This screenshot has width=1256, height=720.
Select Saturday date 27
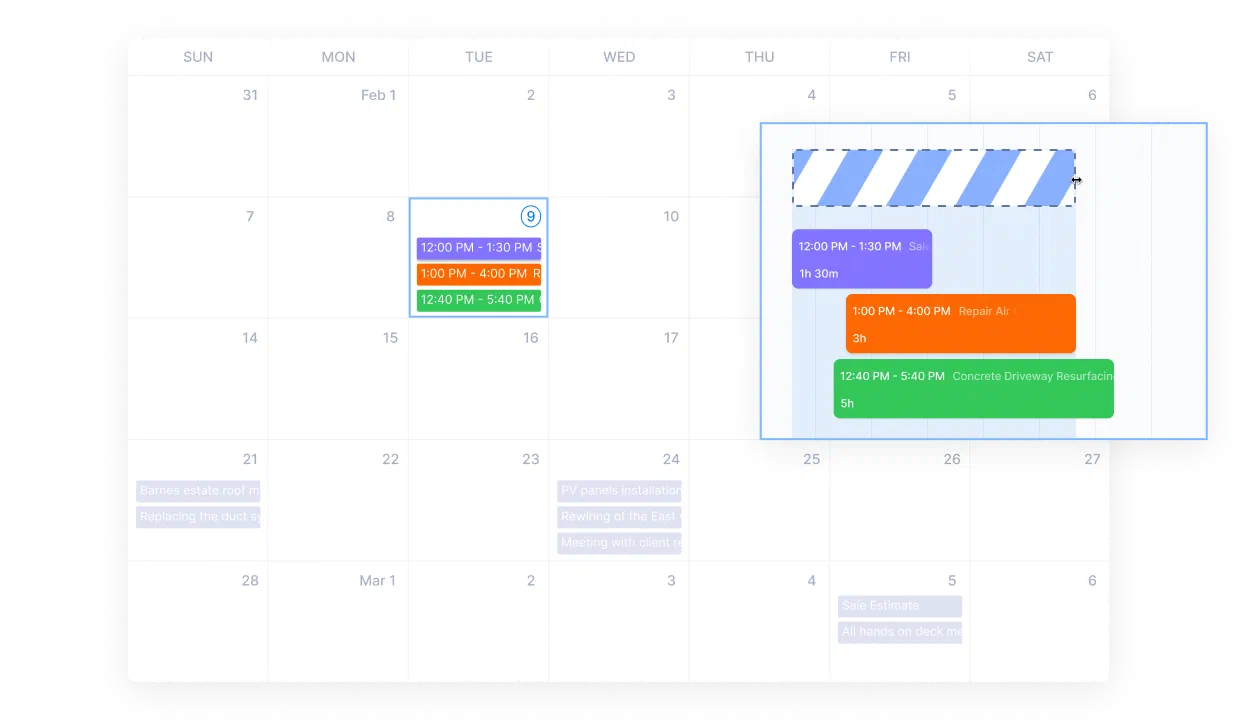pos(1092,459)
